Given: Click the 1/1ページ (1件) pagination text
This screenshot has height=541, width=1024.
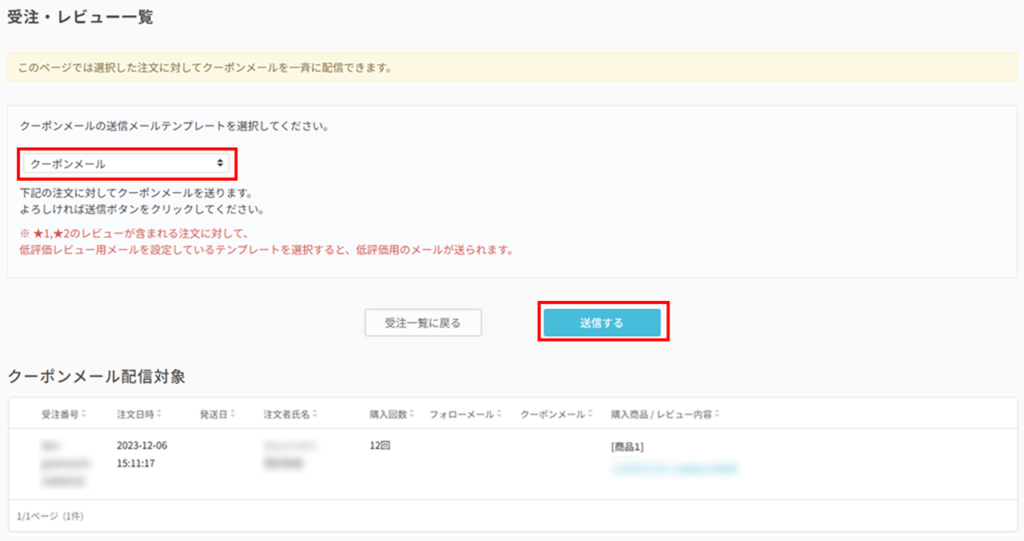Looking at the screenshot, I should tap(50, 516).
